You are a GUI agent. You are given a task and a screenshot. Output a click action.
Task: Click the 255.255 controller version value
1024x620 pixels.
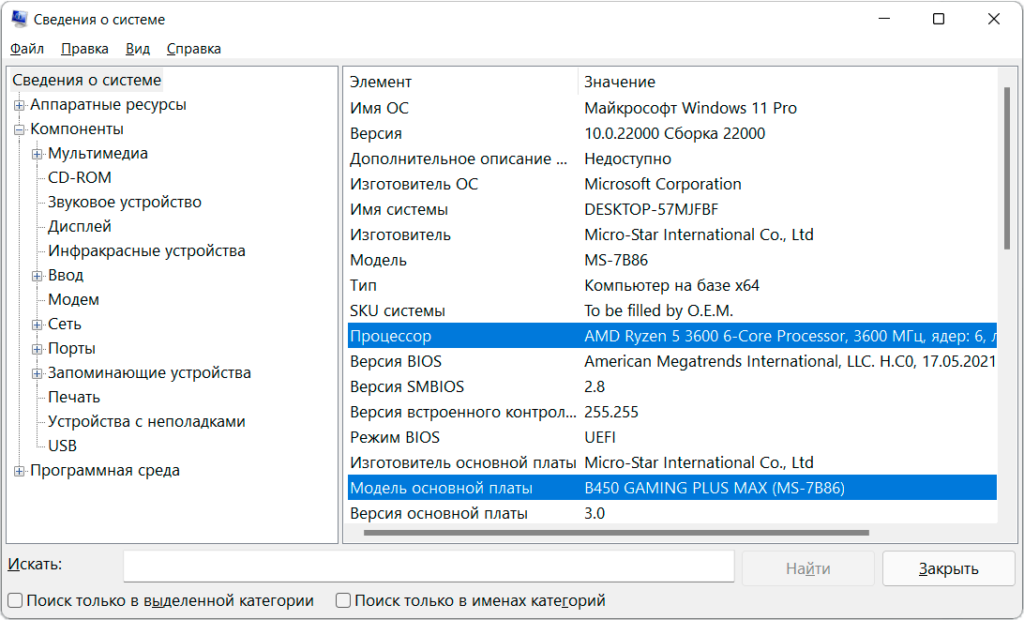point(611,412)
